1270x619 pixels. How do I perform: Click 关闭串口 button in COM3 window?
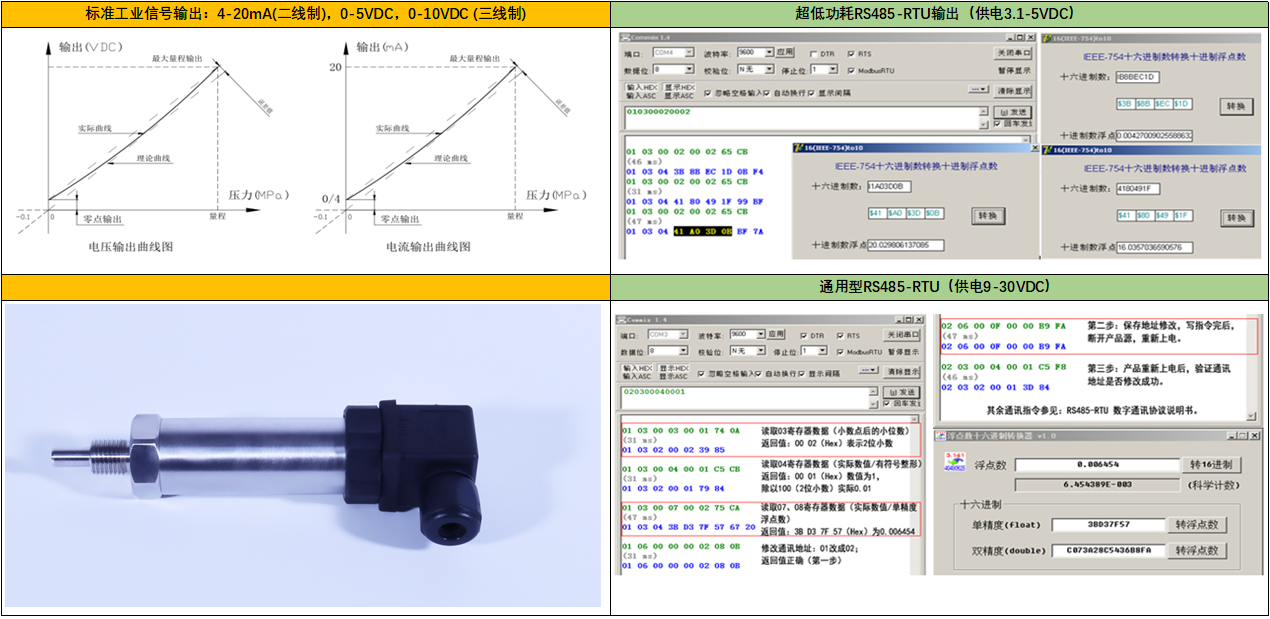click(901, 335)
